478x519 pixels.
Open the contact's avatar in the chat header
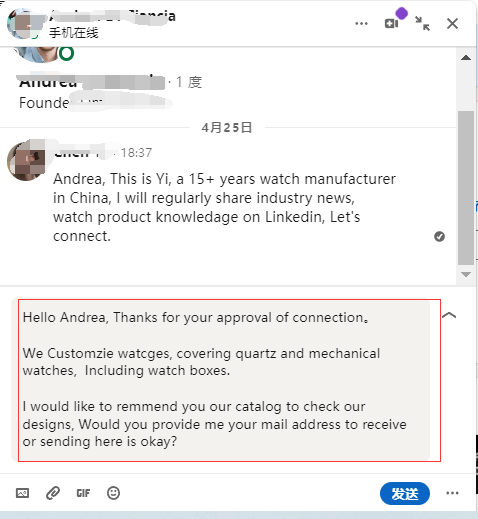[x=25, y=23]
